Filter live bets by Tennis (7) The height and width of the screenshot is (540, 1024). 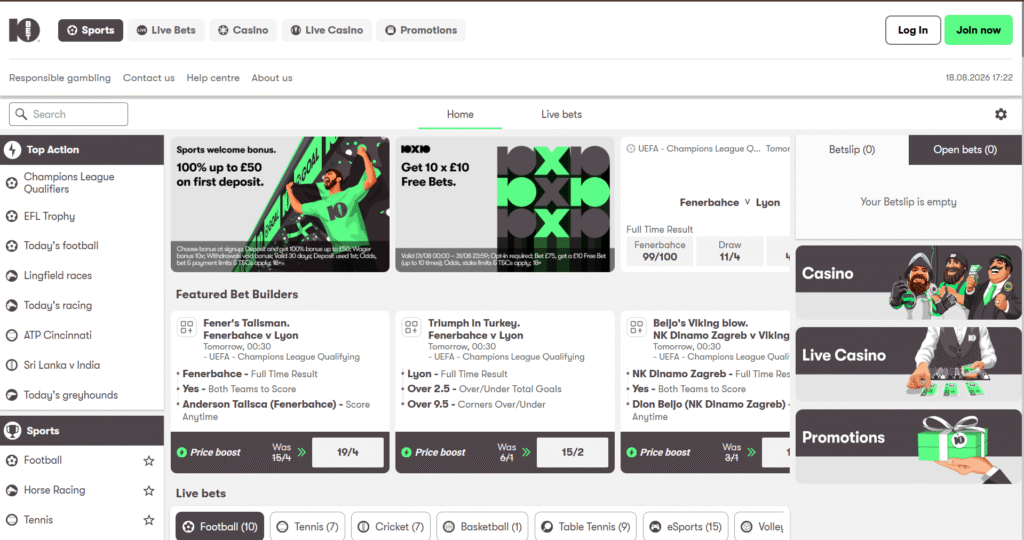308,527
